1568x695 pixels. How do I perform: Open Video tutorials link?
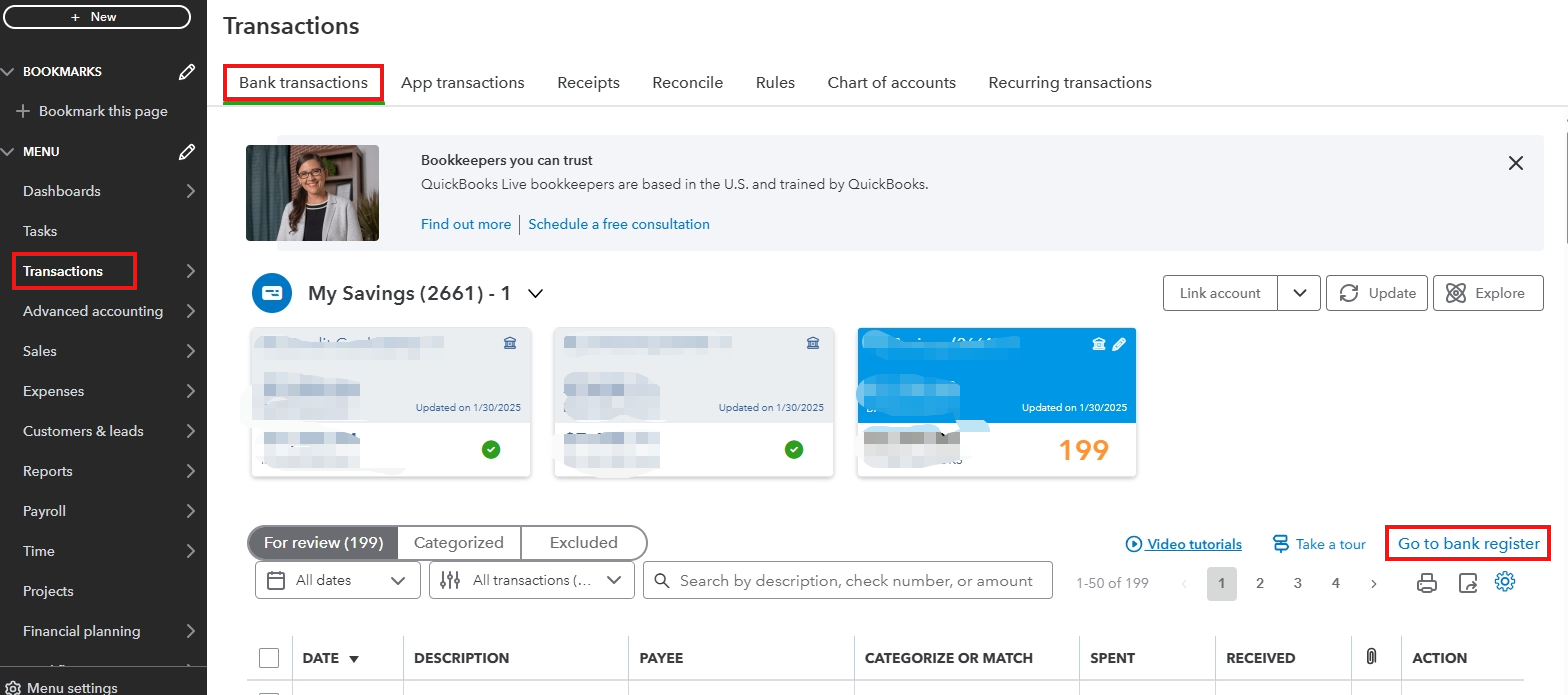point(1184,544)
